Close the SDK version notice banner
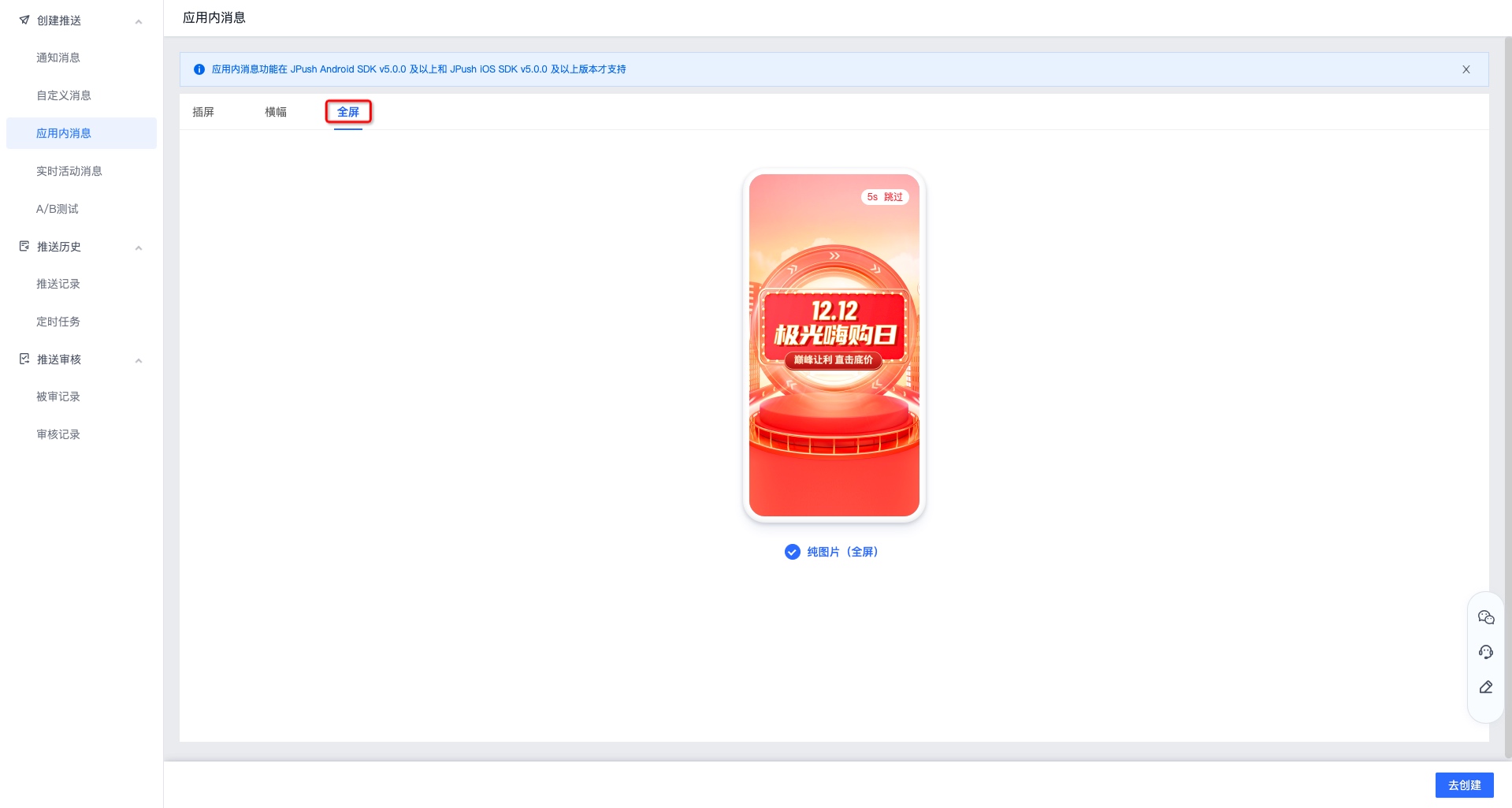The image size is (1512, 808). (x=1466, y=69)
